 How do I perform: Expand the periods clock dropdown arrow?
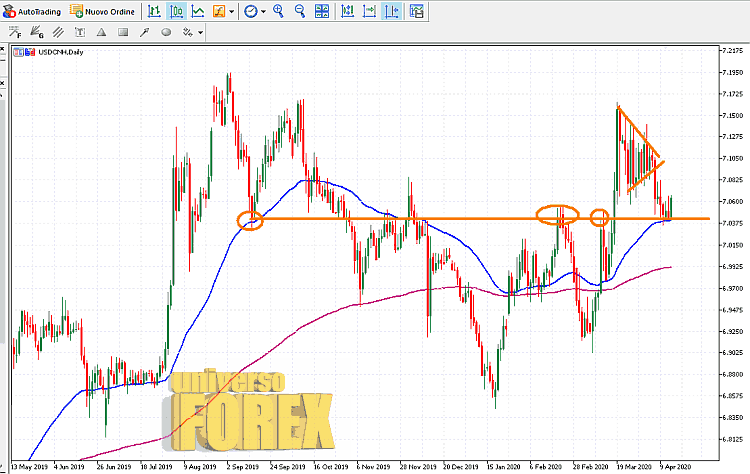click(264, 12)
